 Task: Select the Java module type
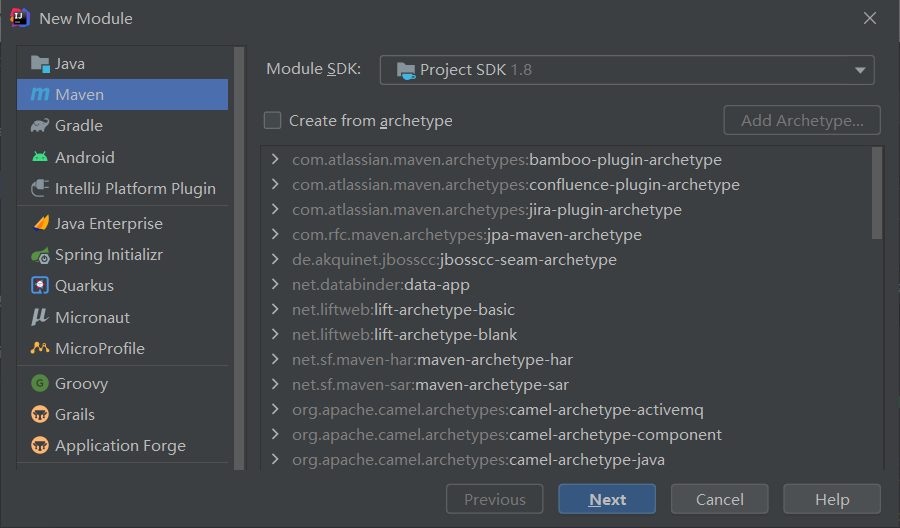tap(123, 64)
